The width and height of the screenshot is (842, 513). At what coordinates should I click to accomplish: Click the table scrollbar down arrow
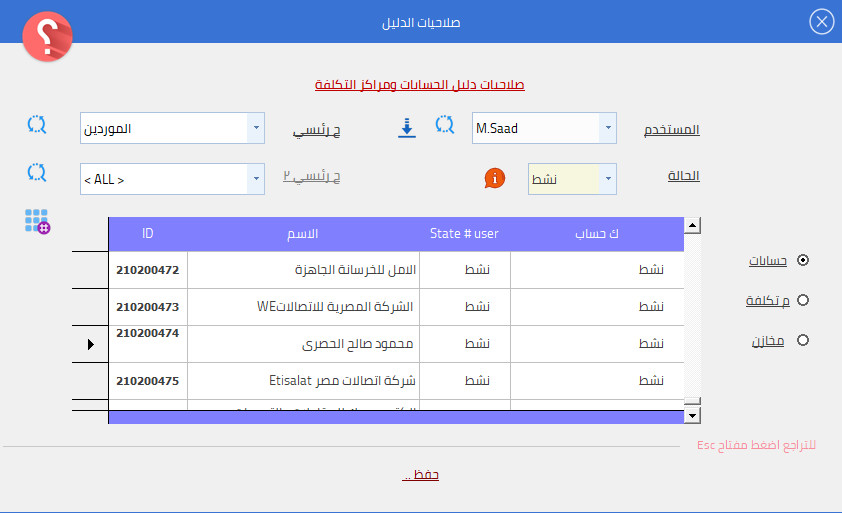(x=692, y=413)
